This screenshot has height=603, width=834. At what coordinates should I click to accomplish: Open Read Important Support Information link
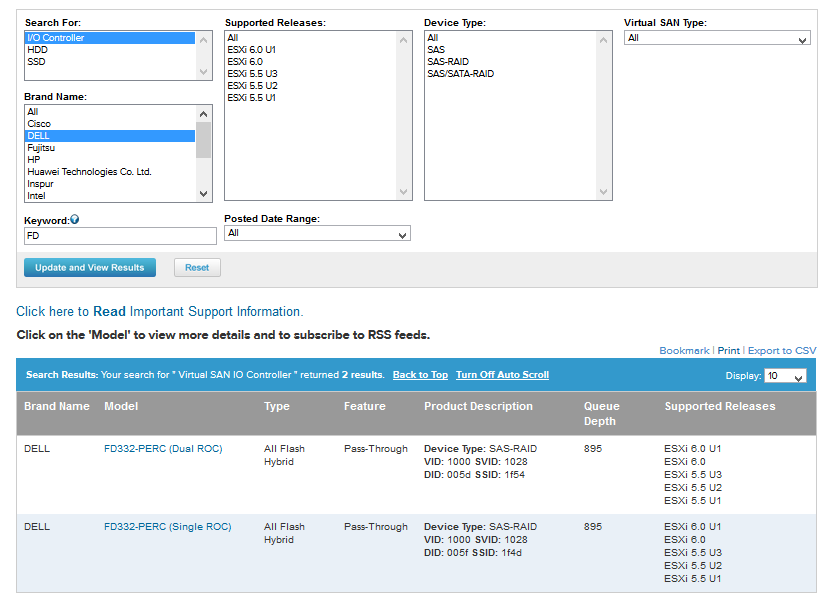click(x=160, y=312)
